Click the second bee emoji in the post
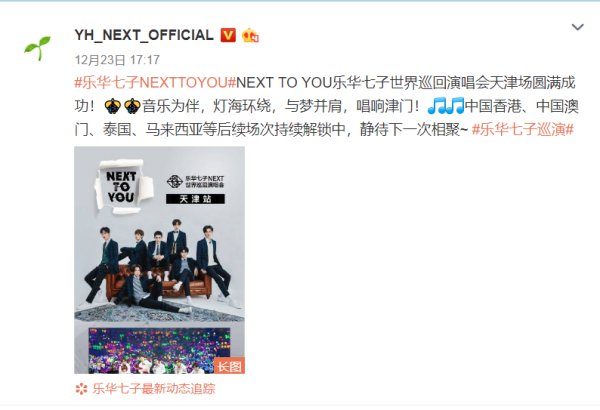 coord(133,106)
